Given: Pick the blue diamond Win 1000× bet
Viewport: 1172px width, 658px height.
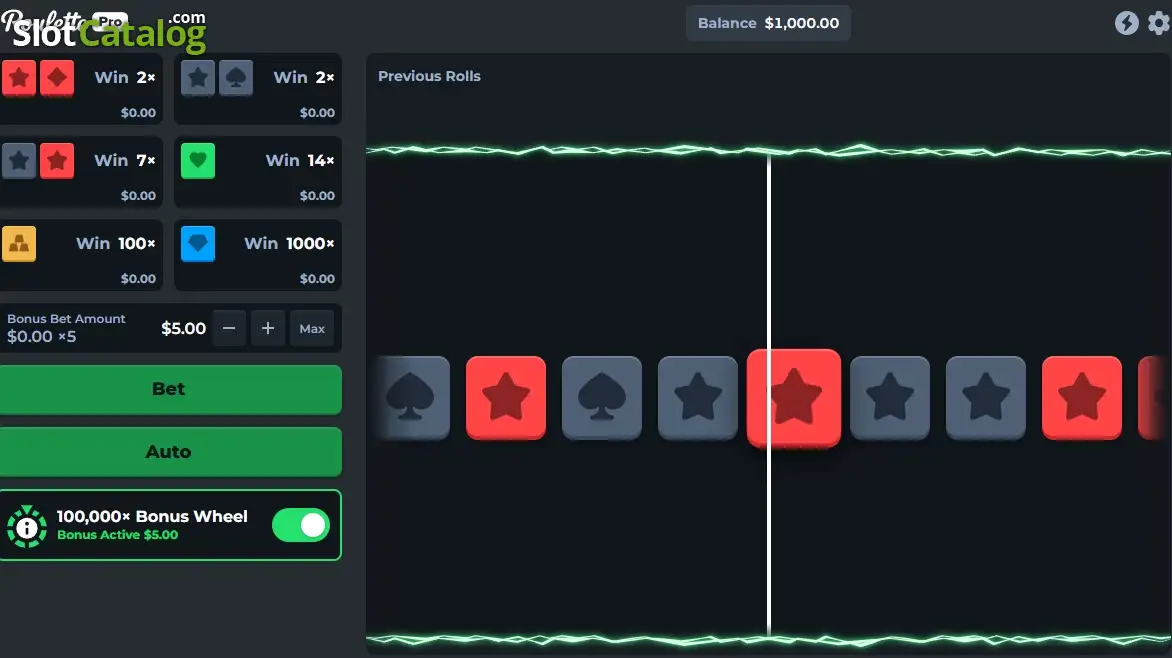Looking at the screenshot, I should click(258, 256).
